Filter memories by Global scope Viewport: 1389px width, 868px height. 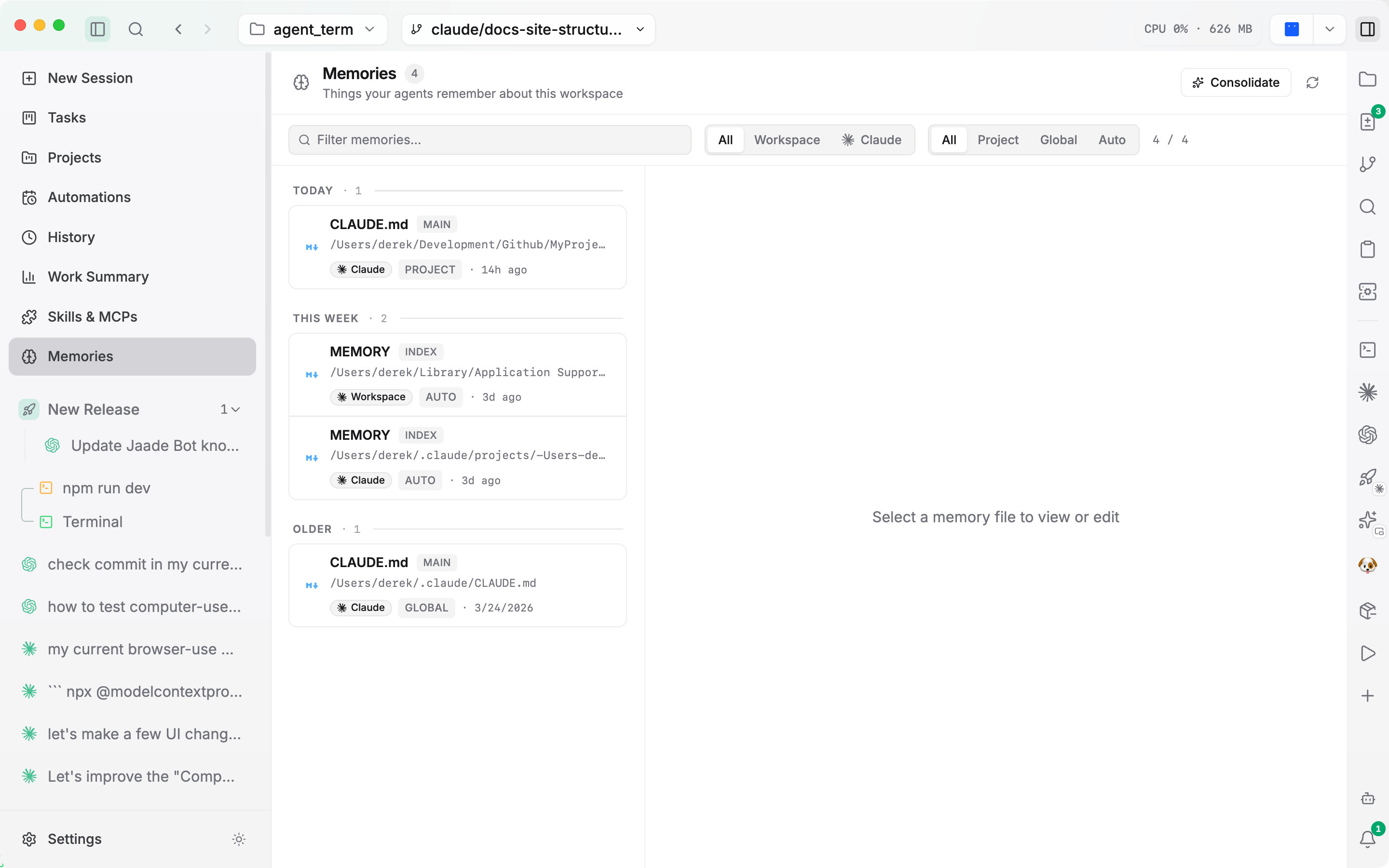1058,139
